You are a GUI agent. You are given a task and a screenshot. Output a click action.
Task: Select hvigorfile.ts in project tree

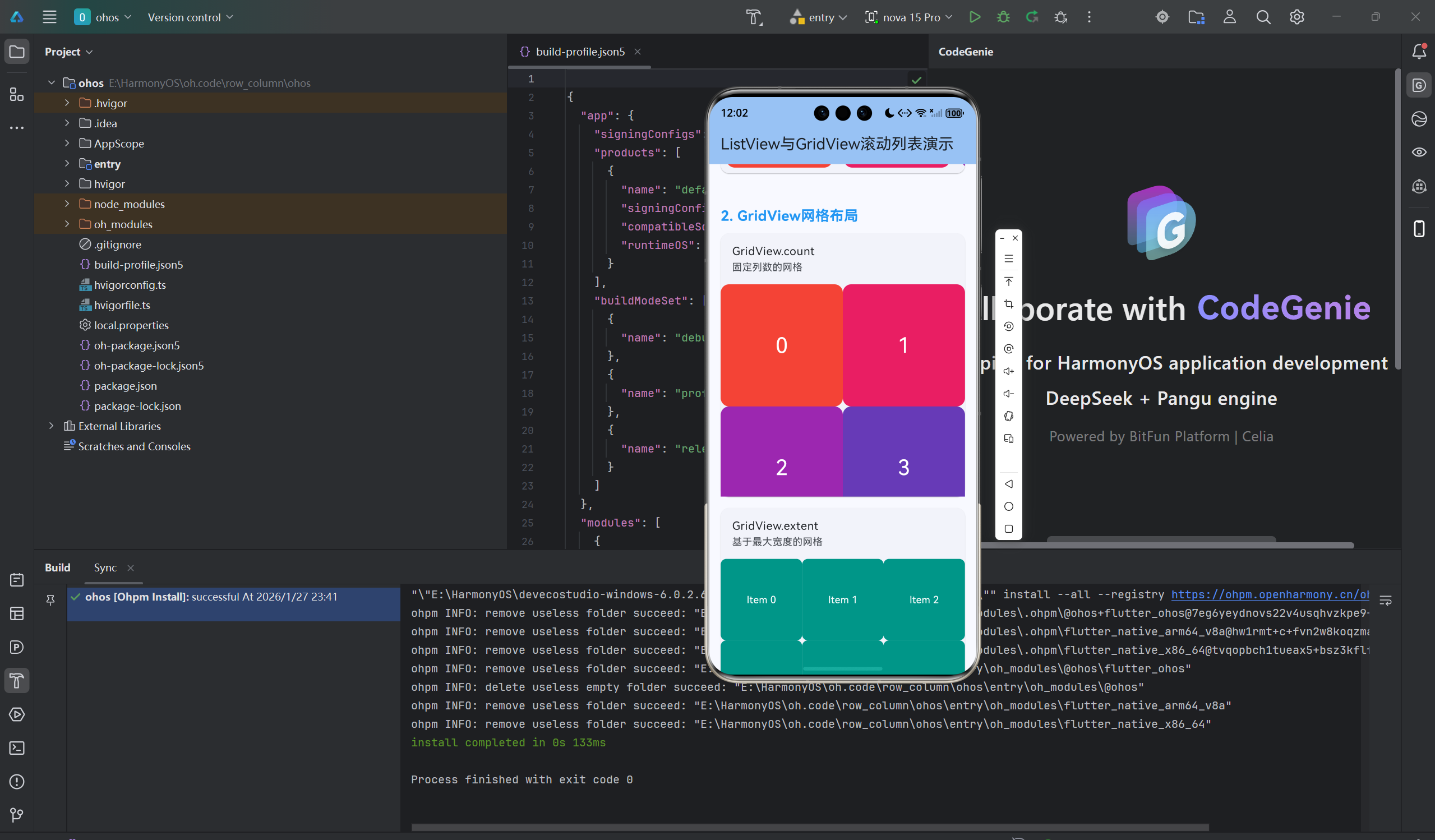tap(122, 305)
